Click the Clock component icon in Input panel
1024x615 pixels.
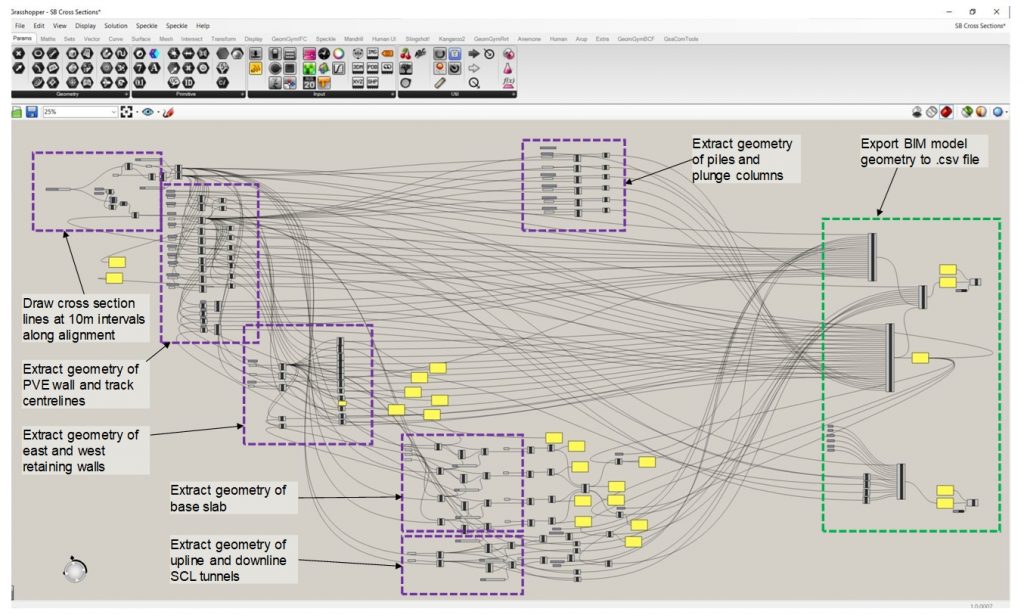(324, 53)
